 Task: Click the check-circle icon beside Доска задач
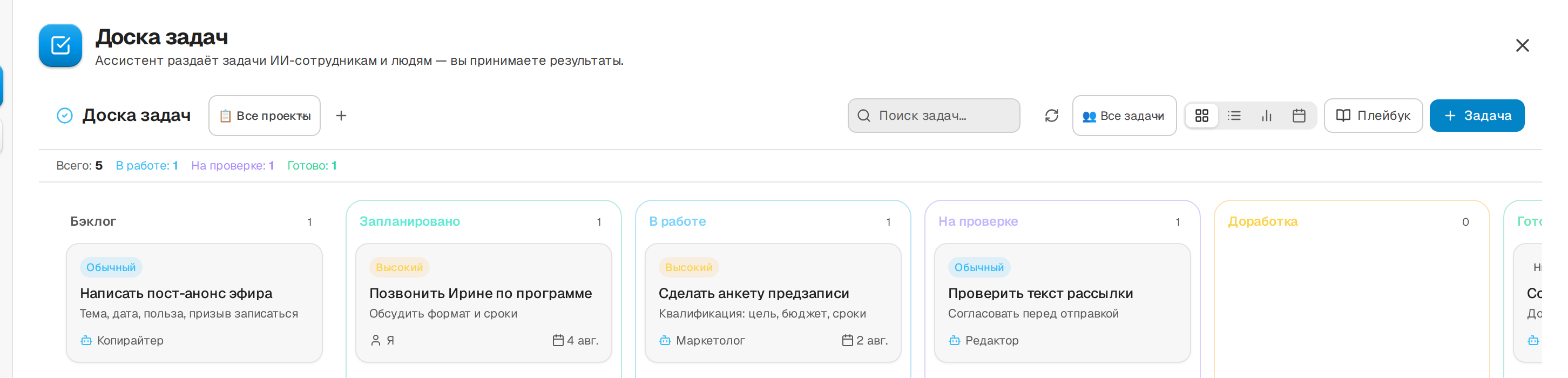pos(64,116)
